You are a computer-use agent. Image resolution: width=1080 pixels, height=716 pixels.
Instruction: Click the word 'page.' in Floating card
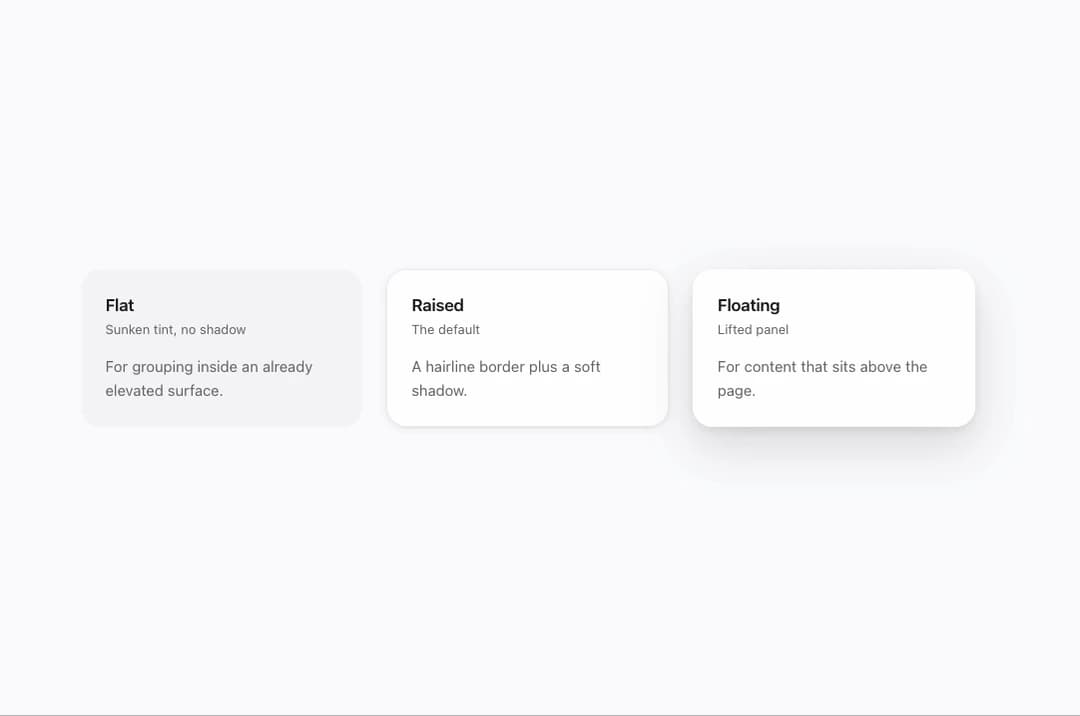[736, 390]
